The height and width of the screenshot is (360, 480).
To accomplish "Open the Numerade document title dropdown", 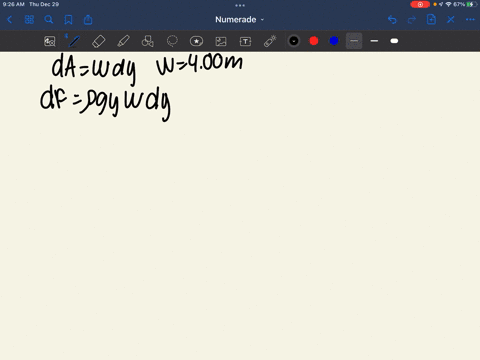I will tap(239, 20).
